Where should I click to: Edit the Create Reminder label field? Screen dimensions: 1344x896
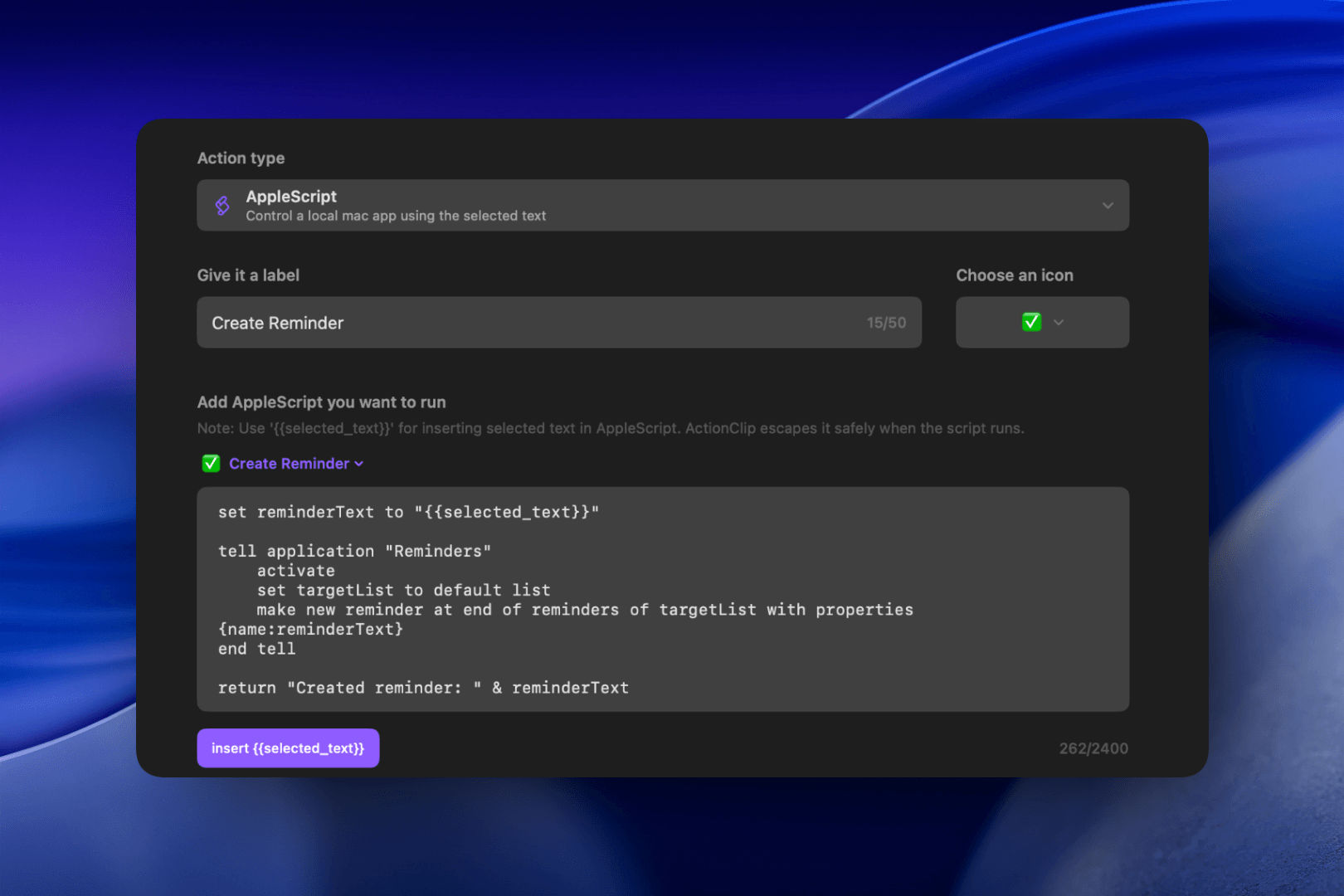click(x=559, y=323)
